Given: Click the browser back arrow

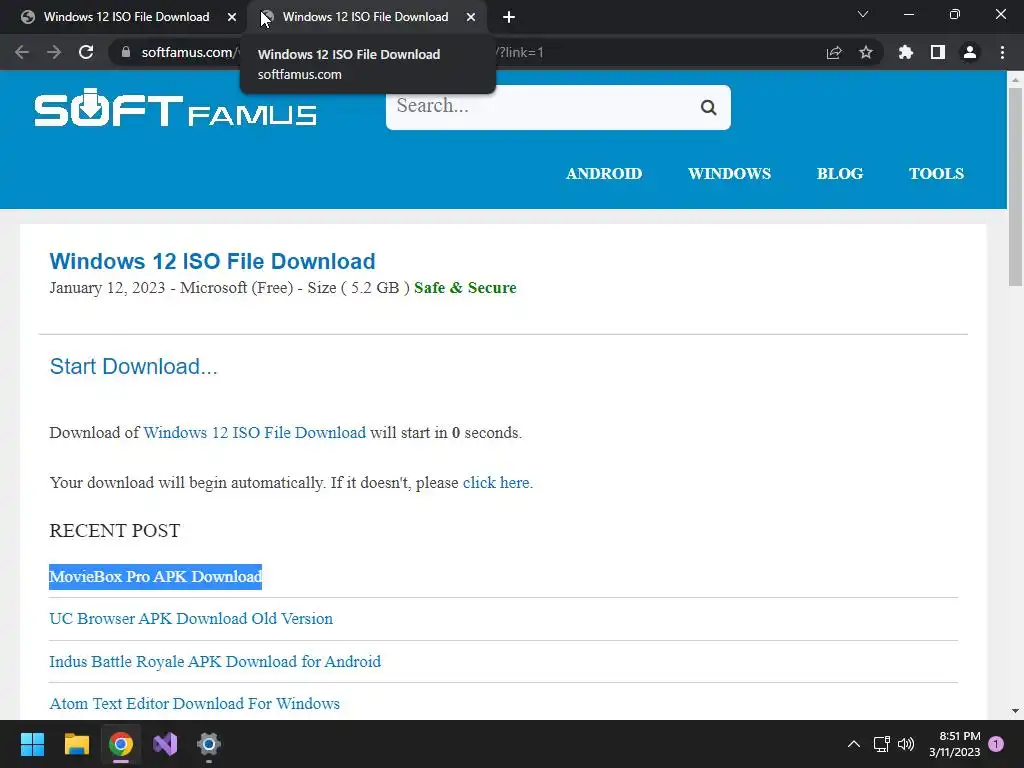Looking at the screenshot, I should pos(22,52).
